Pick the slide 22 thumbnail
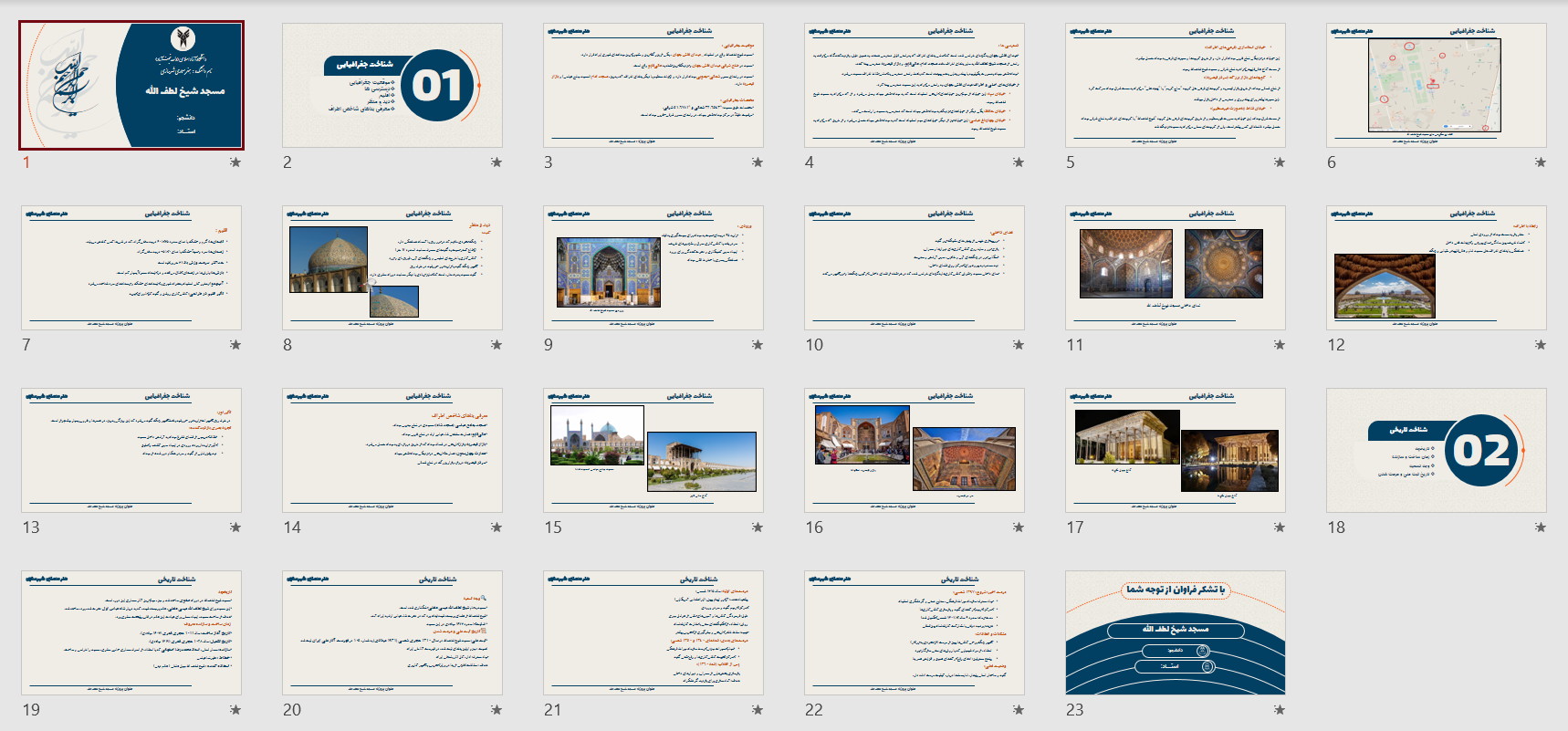 (x=915, y=632)
